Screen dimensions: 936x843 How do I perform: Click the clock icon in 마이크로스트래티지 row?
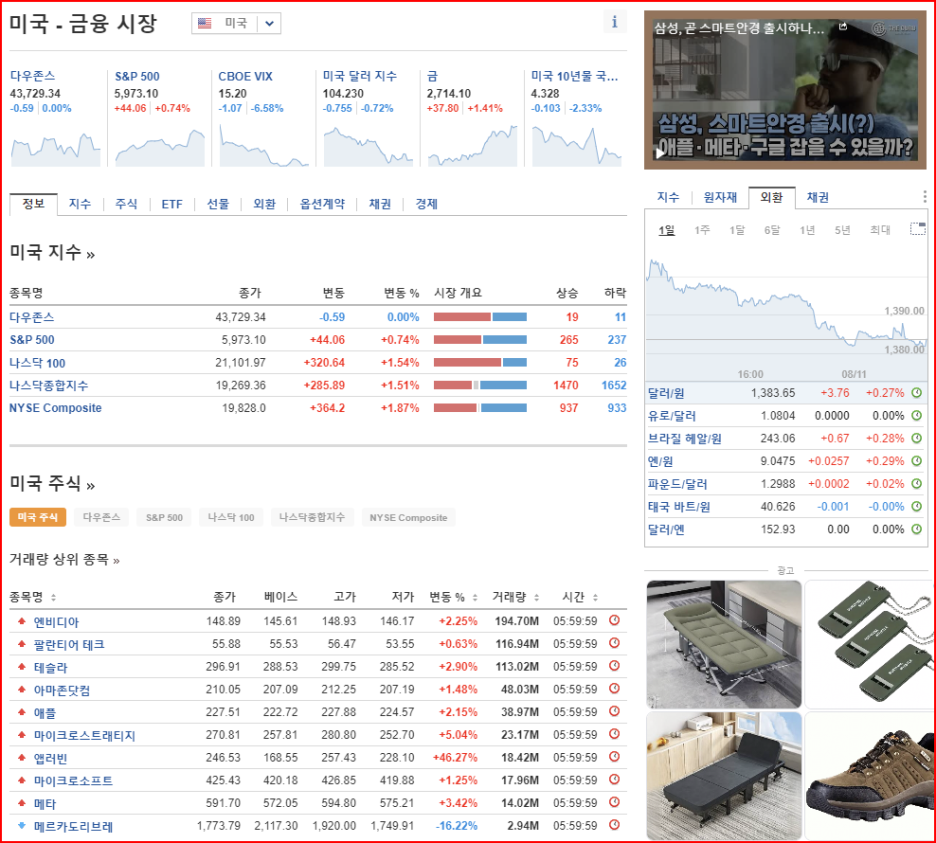point(614,734)
